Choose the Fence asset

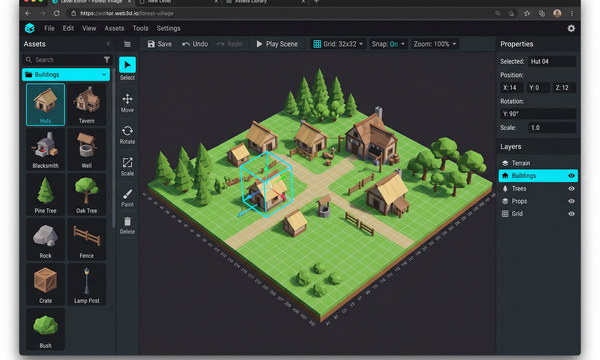[86, 239]
